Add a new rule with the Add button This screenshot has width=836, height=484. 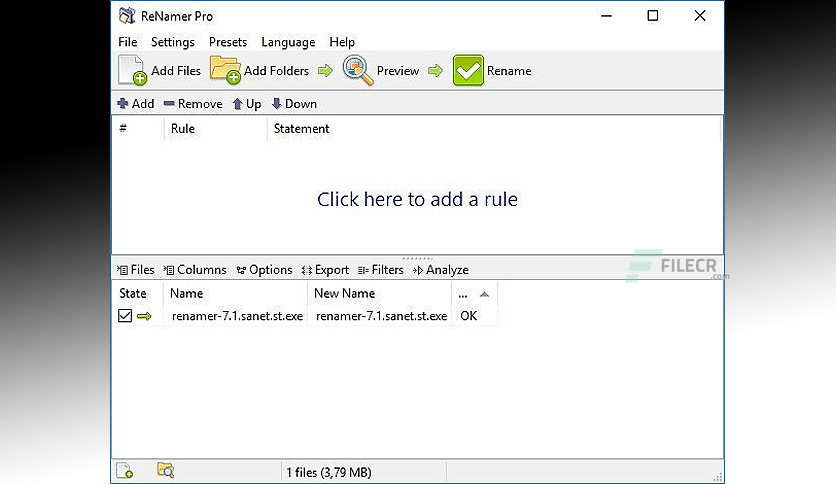click(x=135, y=103)
